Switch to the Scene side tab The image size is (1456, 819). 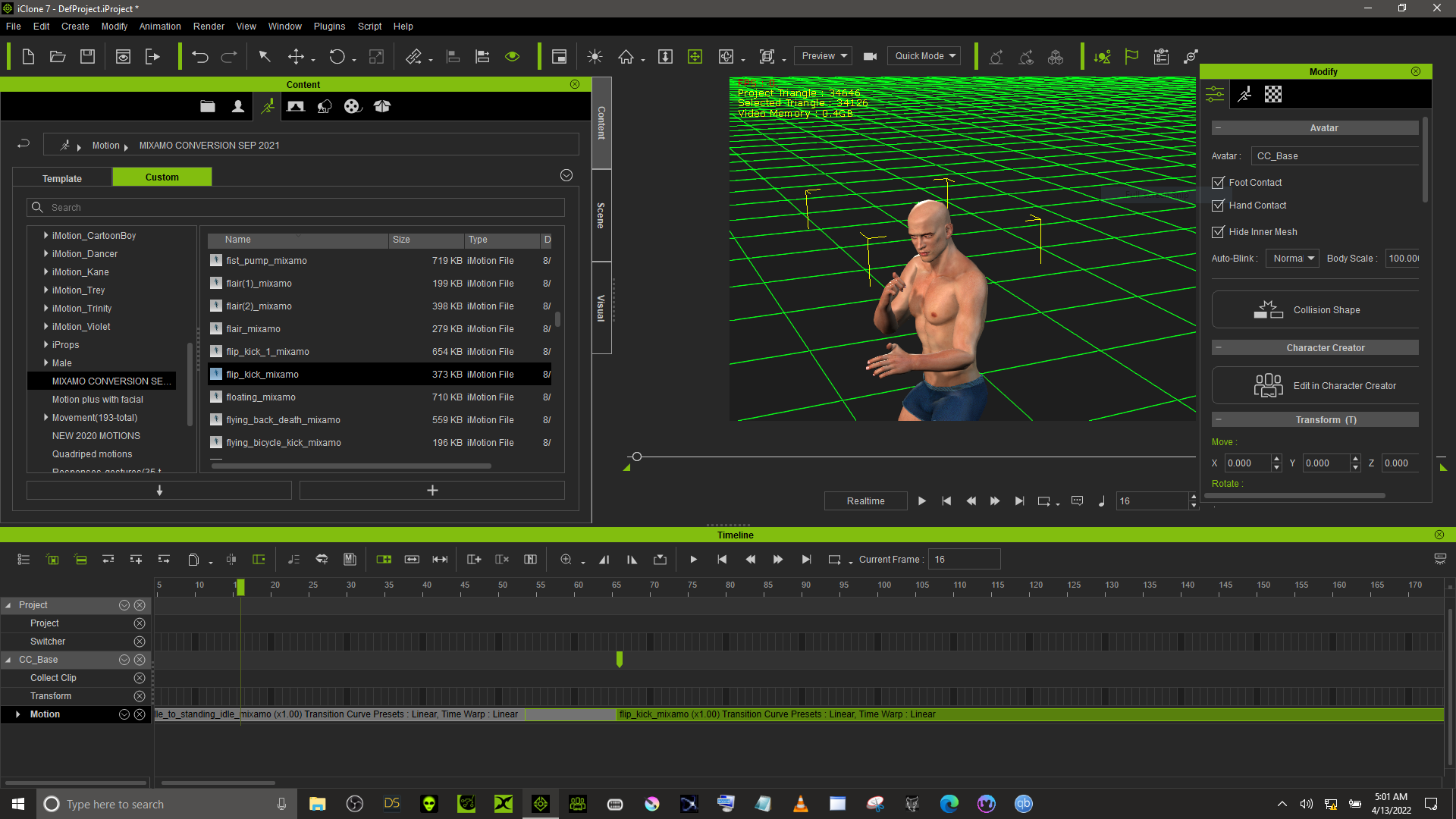pos(601,216)
